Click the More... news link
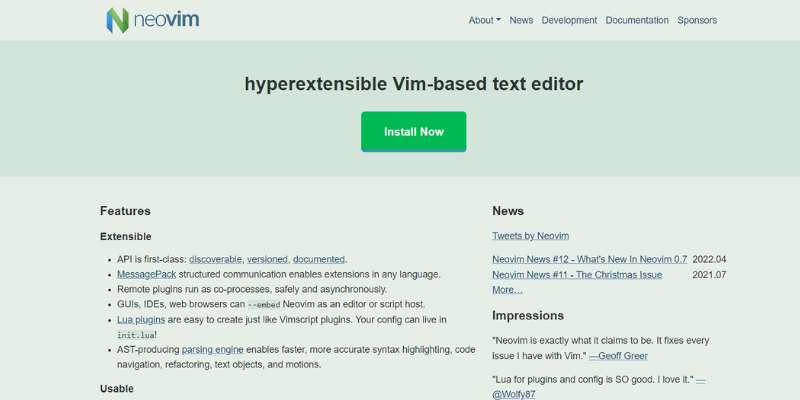This screenshot has height=400, width=800. [x=507, y=290]
